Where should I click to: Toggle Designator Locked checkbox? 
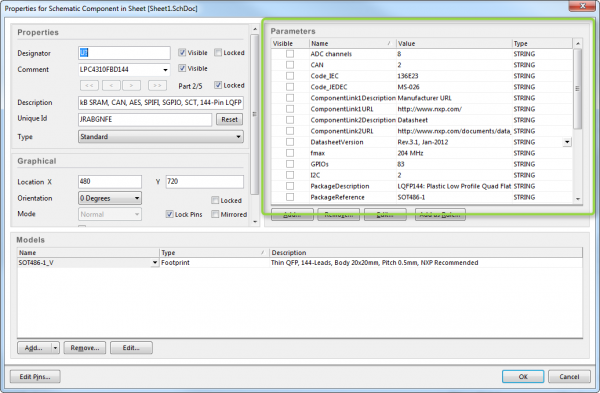[218, 52]
